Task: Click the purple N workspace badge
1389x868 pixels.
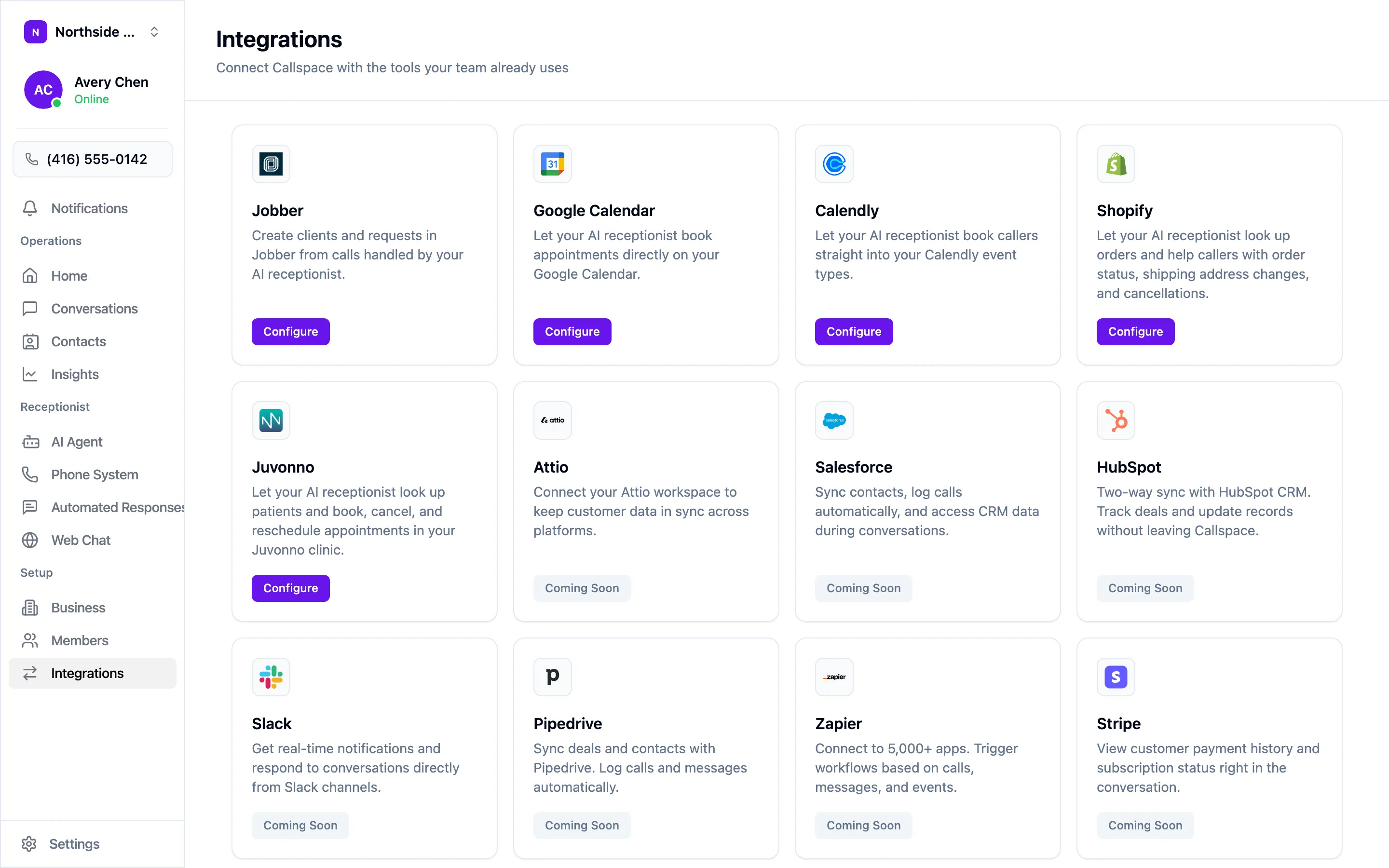Action: pyautogui.click(x=36, y=32)
